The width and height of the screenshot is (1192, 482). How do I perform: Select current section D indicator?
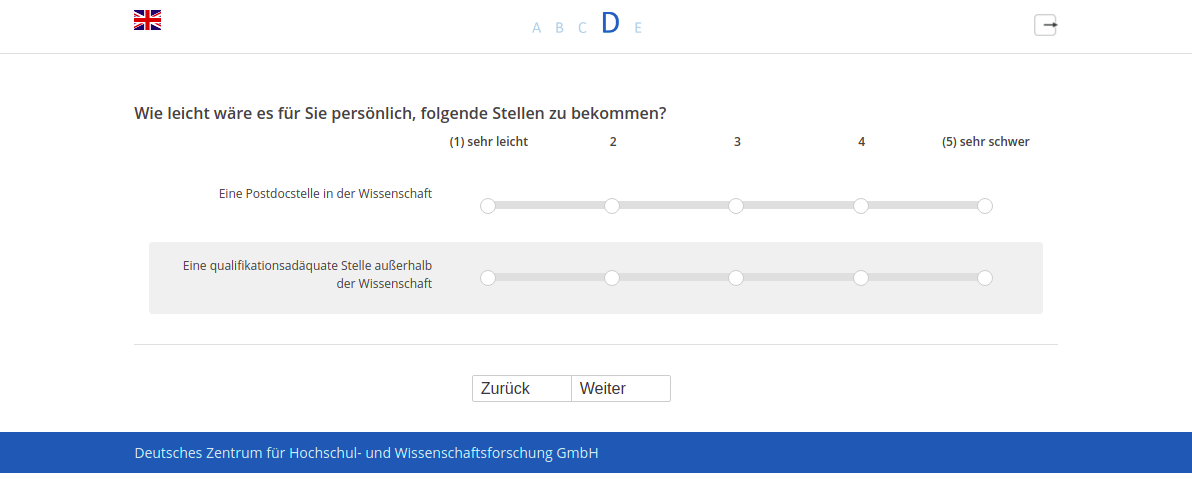pyautogui.click(x=610, y=24)
